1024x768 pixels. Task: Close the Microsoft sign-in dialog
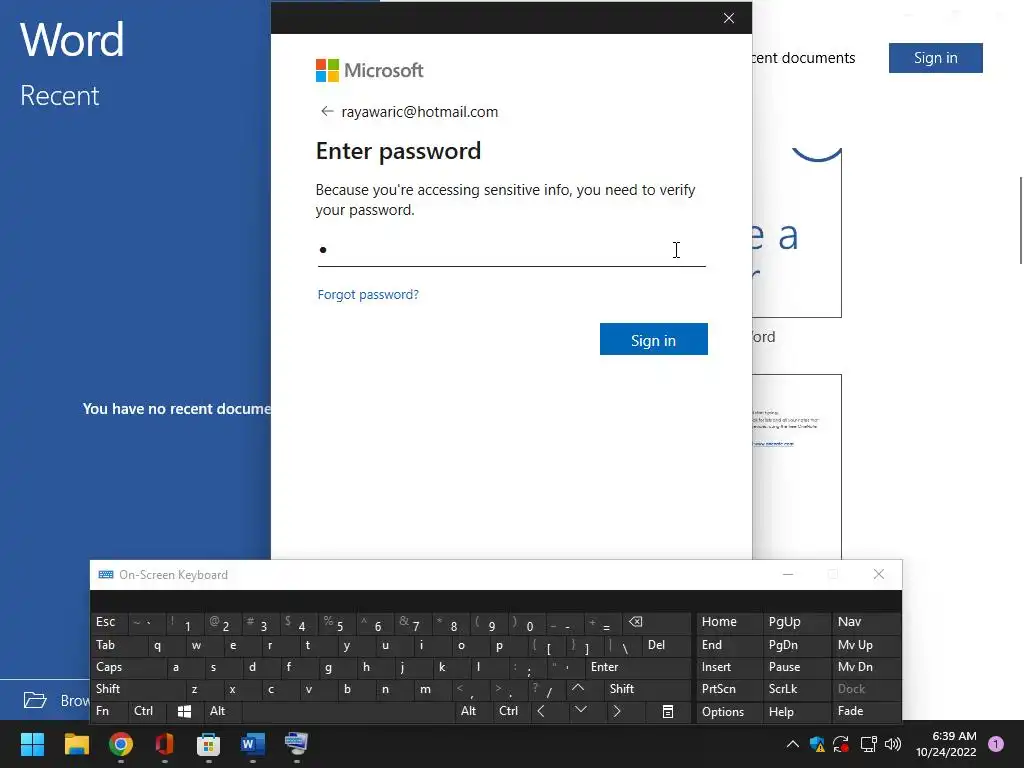729,18
